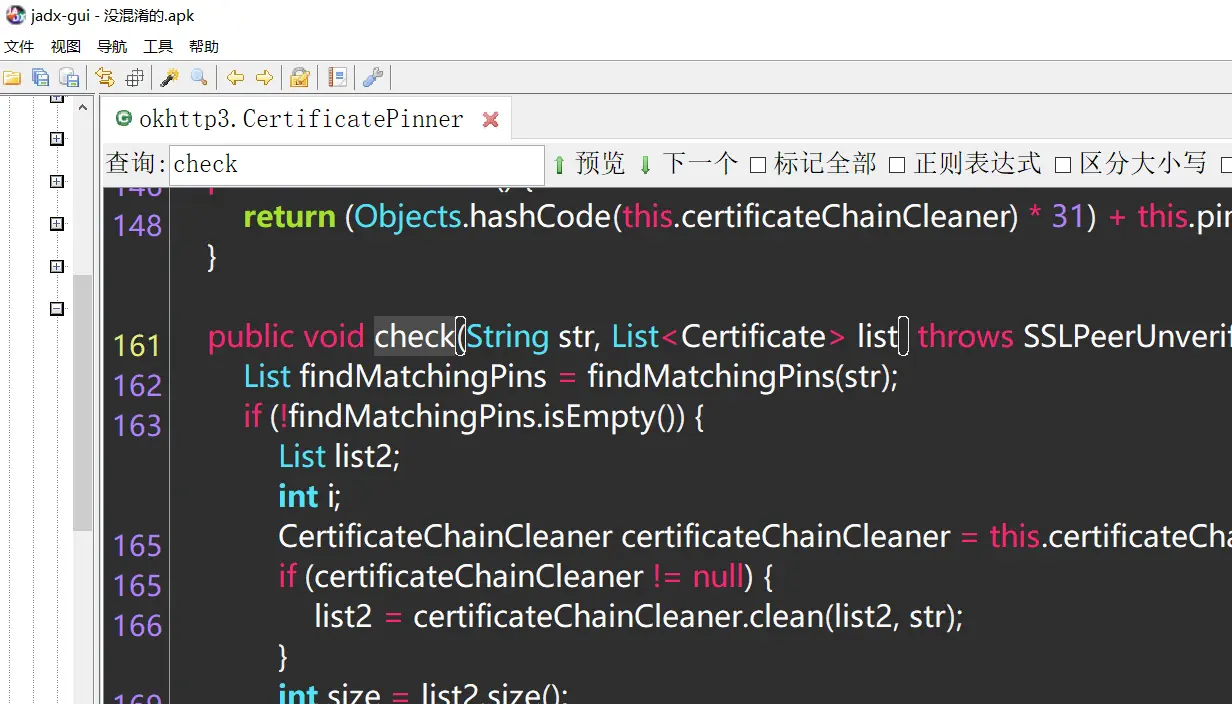Toggle the deobfuscation lock icon
Screen dimensions: 1232x704
pyautogui.click(x=299, y=77)
